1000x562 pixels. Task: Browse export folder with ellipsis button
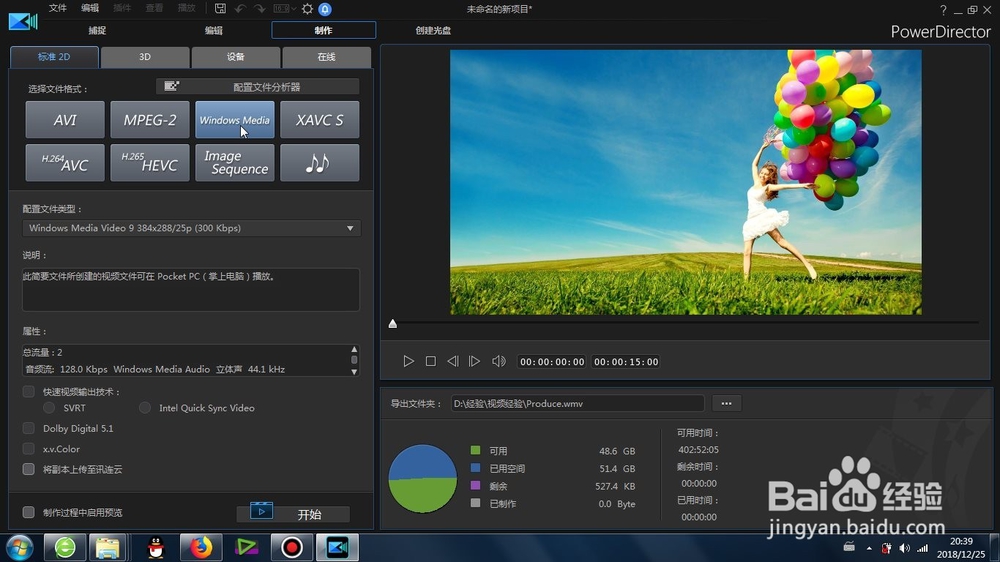click(x=726, y=403)
